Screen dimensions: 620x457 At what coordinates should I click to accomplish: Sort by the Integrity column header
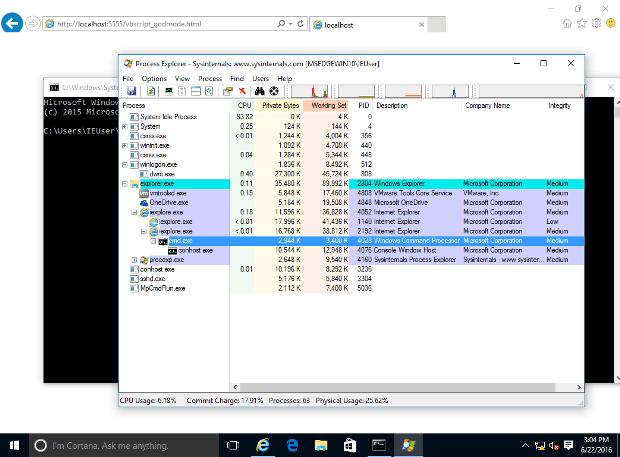(x=564, y=106)
